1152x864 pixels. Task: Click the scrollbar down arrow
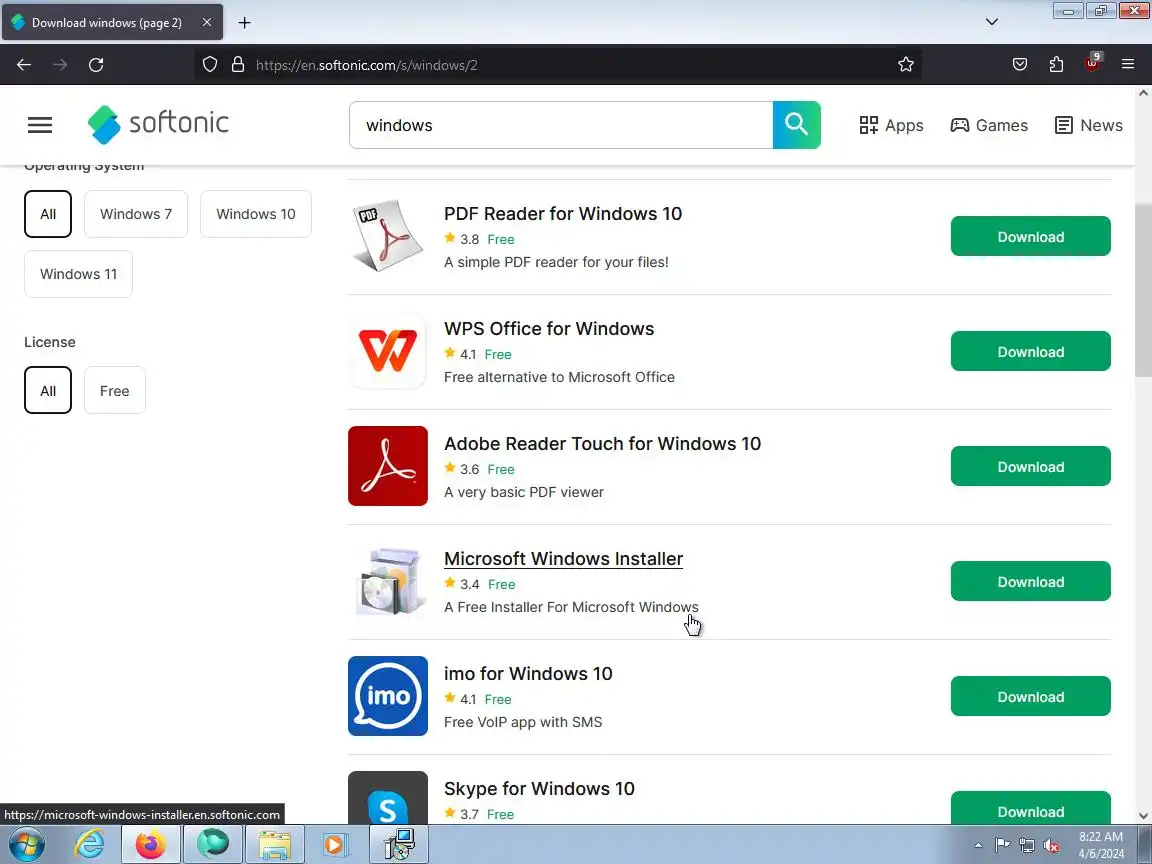click(x=1143, y=816)
